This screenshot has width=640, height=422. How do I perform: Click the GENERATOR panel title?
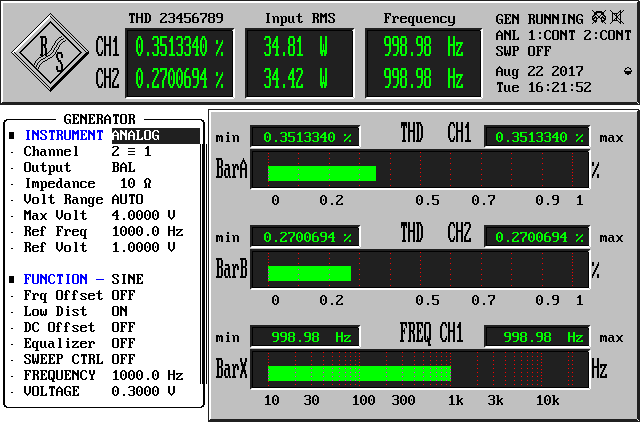click(x=99, y=119)
